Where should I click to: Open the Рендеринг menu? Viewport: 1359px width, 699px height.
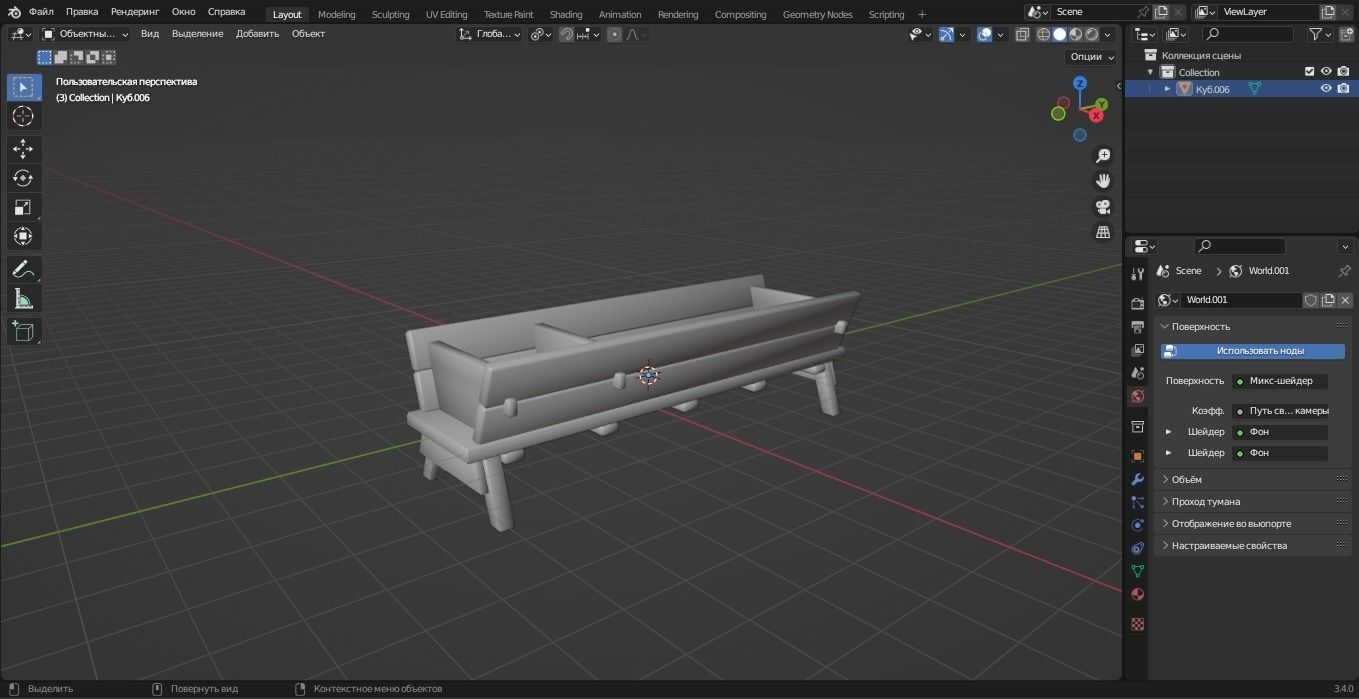click(x=135, y=12)
